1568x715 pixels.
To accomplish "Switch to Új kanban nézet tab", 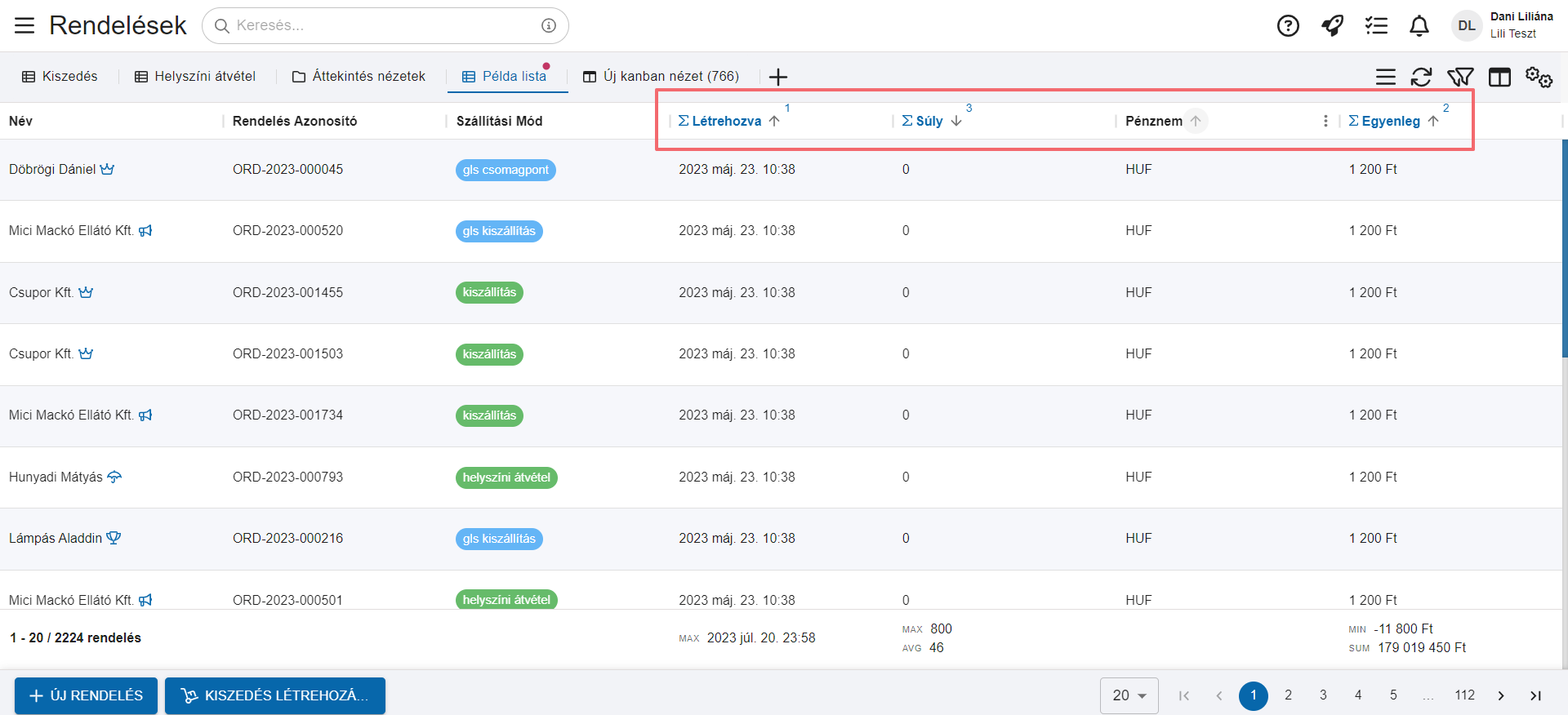I will 661,76.
